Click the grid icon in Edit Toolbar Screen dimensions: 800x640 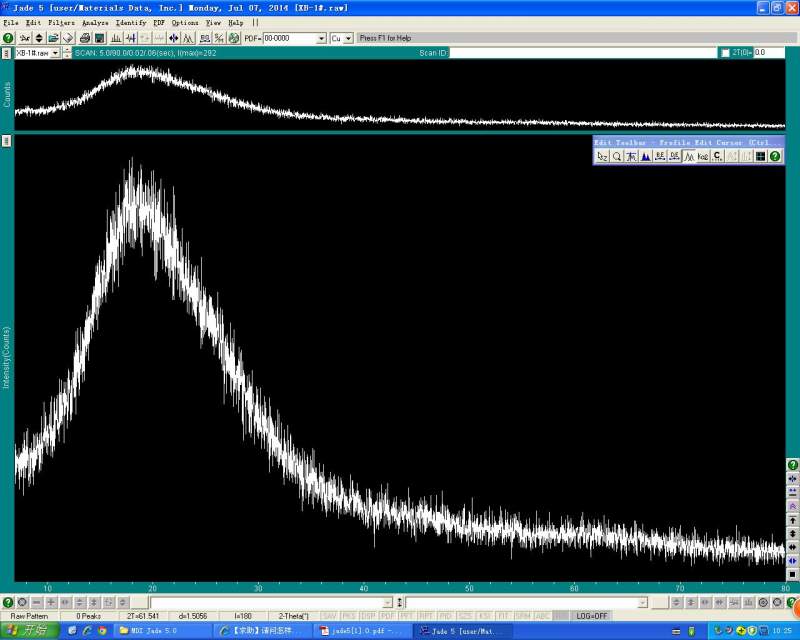click(x=760, y=156)
